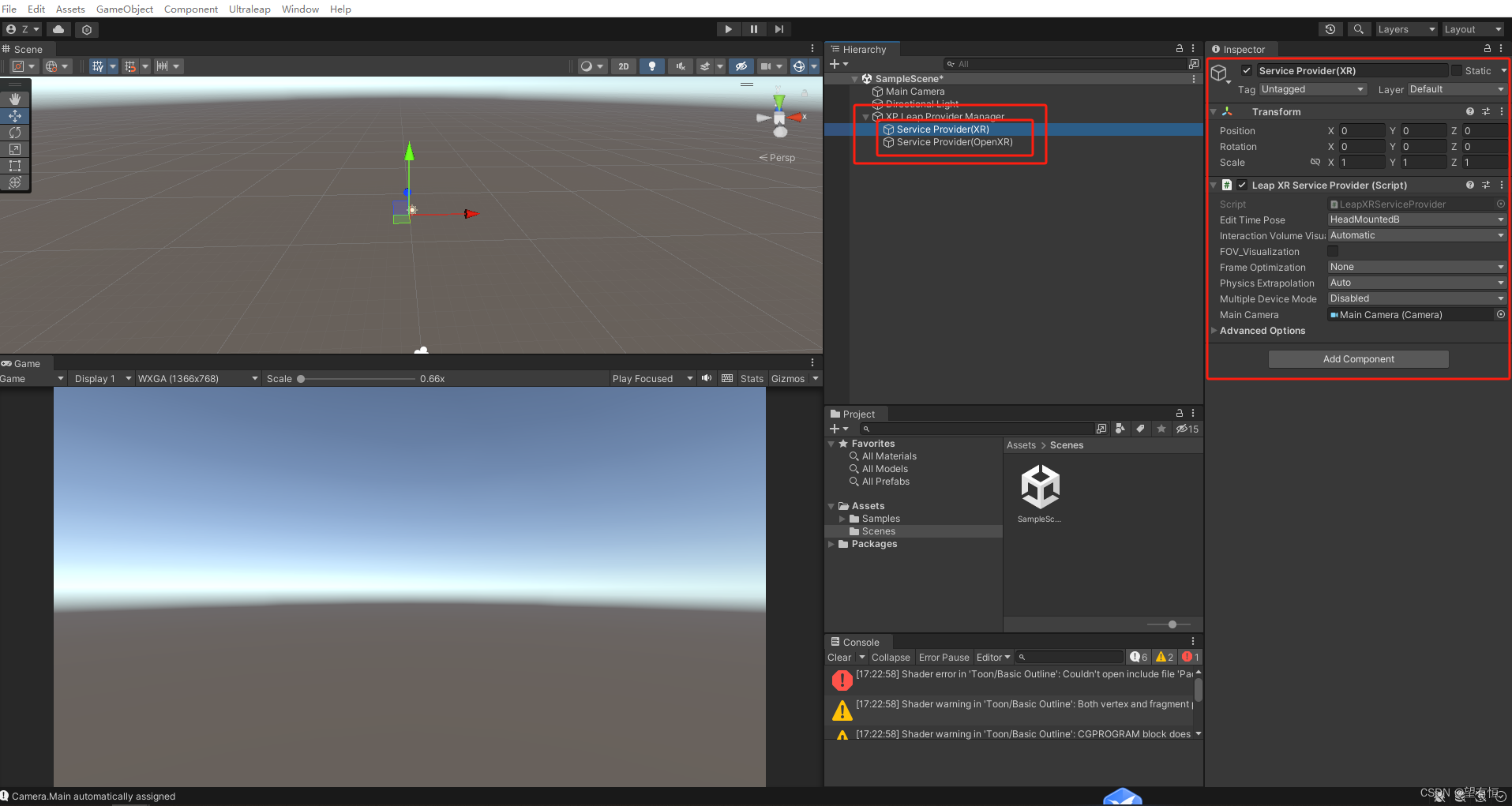Toggle Stats in Game view
Screen dimensions: 1512x806
(x=752, y=379)
